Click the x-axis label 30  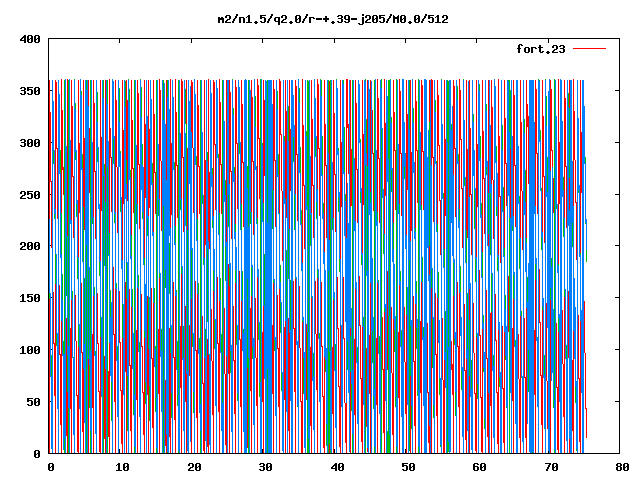(265, 467)
